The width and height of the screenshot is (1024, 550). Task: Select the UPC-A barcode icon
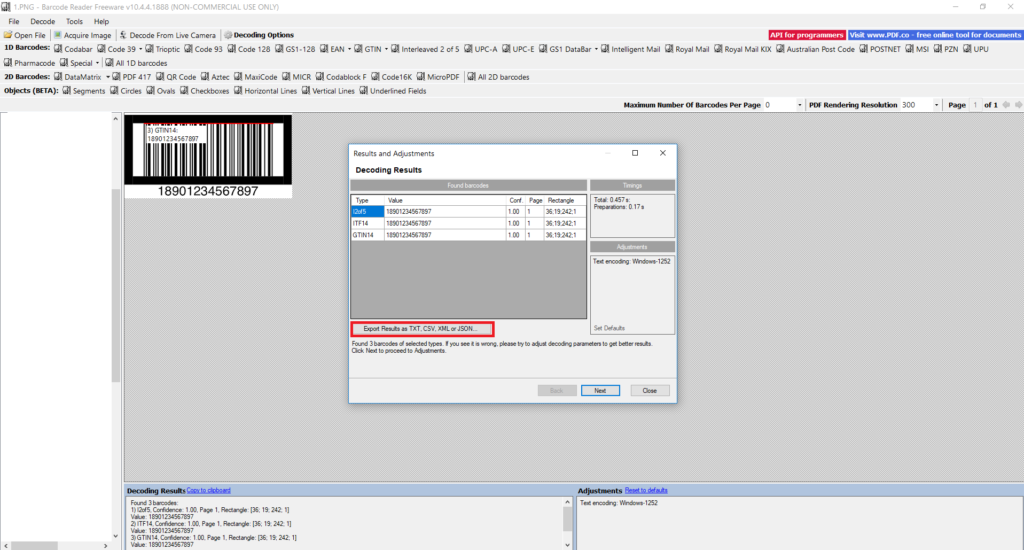[x=468, y=49]
